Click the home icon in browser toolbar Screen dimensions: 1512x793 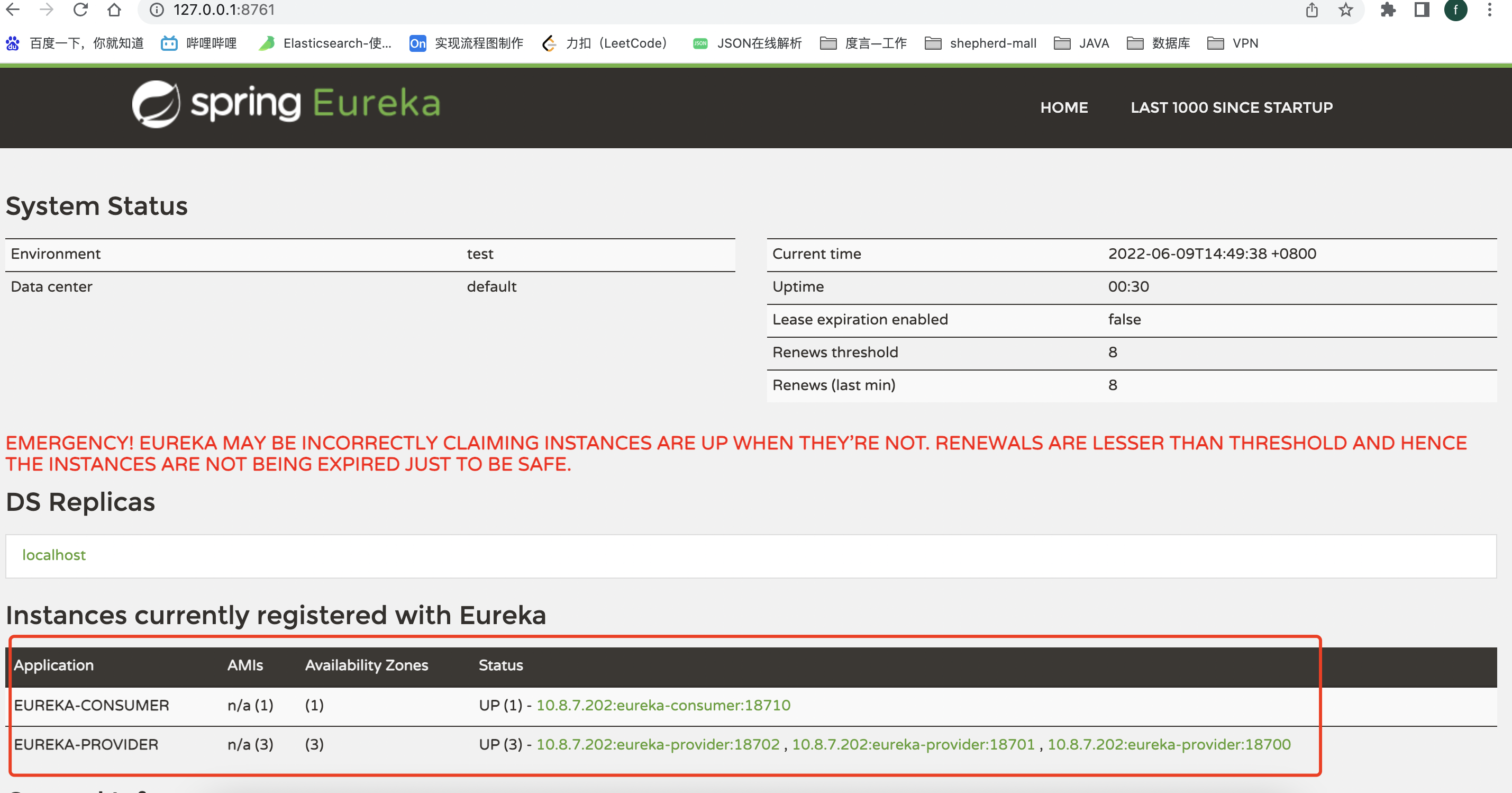coord(114,10)
